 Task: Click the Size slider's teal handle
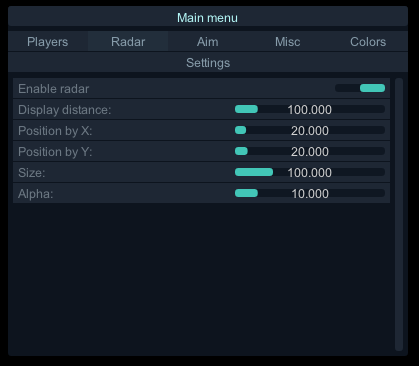tap(254, 172)
